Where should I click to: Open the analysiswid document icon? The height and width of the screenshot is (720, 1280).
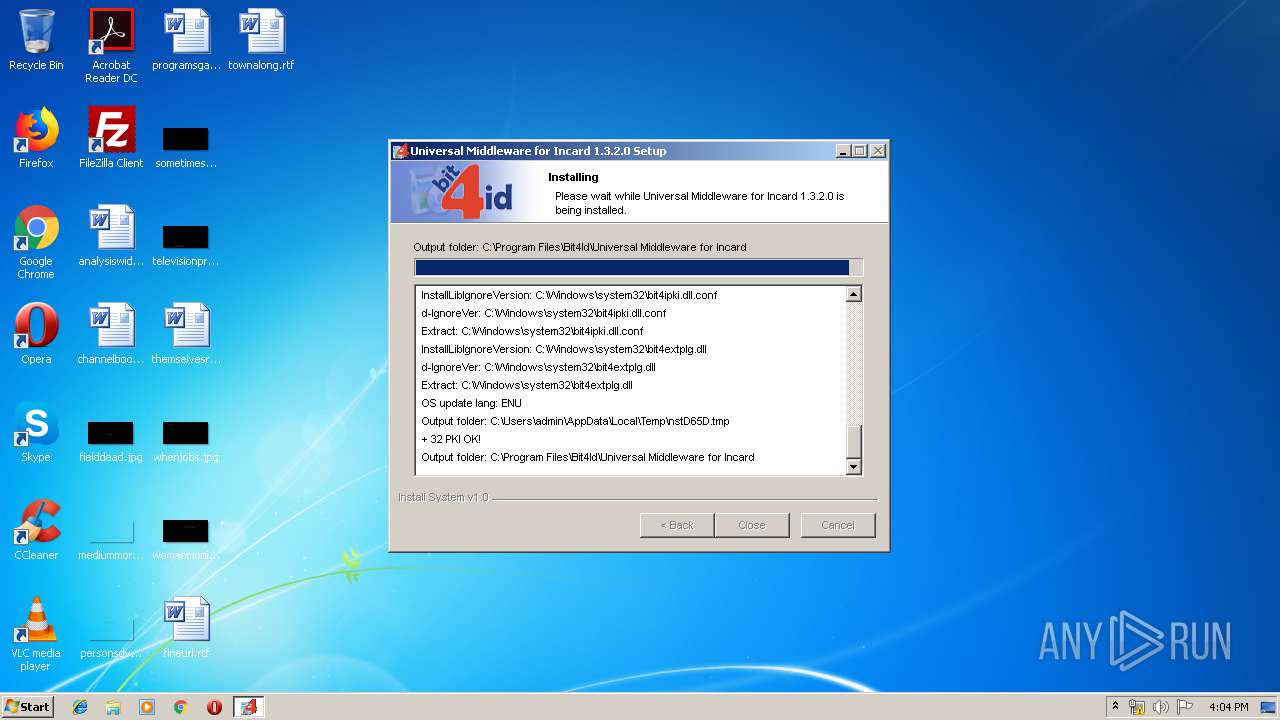[111, 236]
